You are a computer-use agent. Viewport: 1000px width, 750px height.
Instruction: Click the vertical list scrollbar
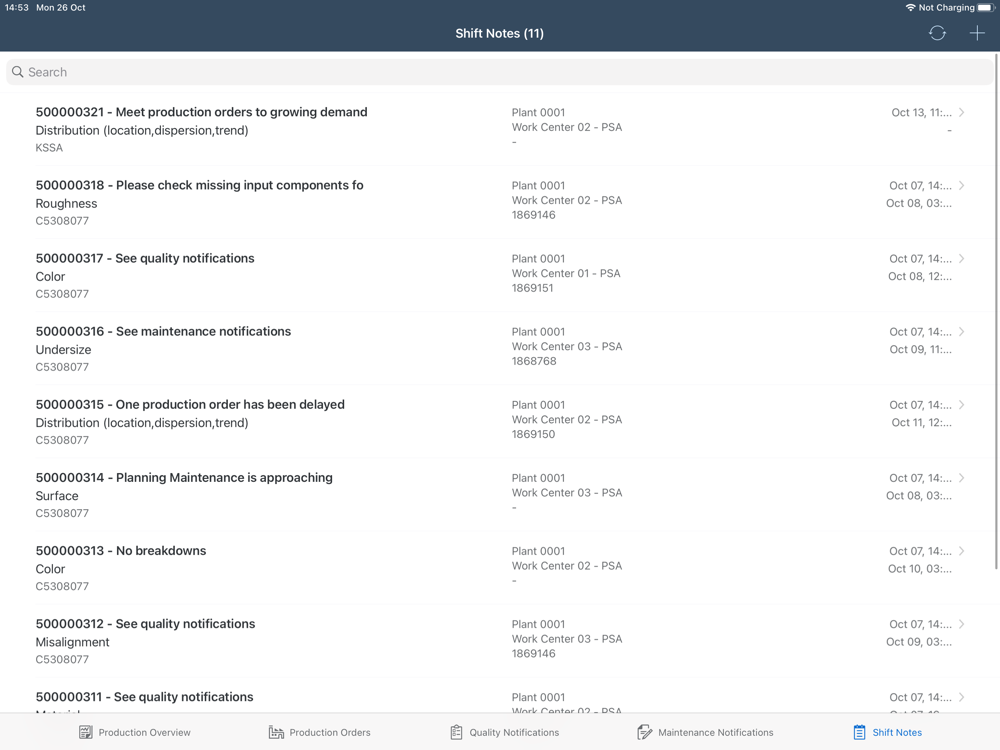click(996, 312)
